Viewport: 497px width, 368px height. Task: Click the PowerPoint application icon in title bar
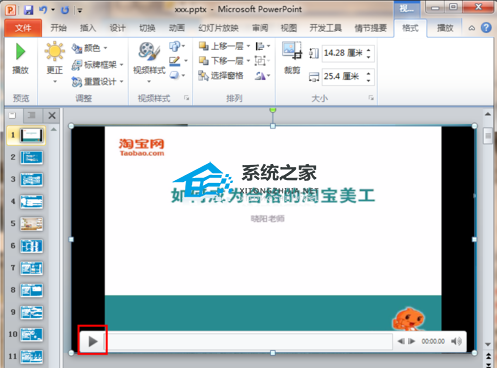tap(11, 10)
